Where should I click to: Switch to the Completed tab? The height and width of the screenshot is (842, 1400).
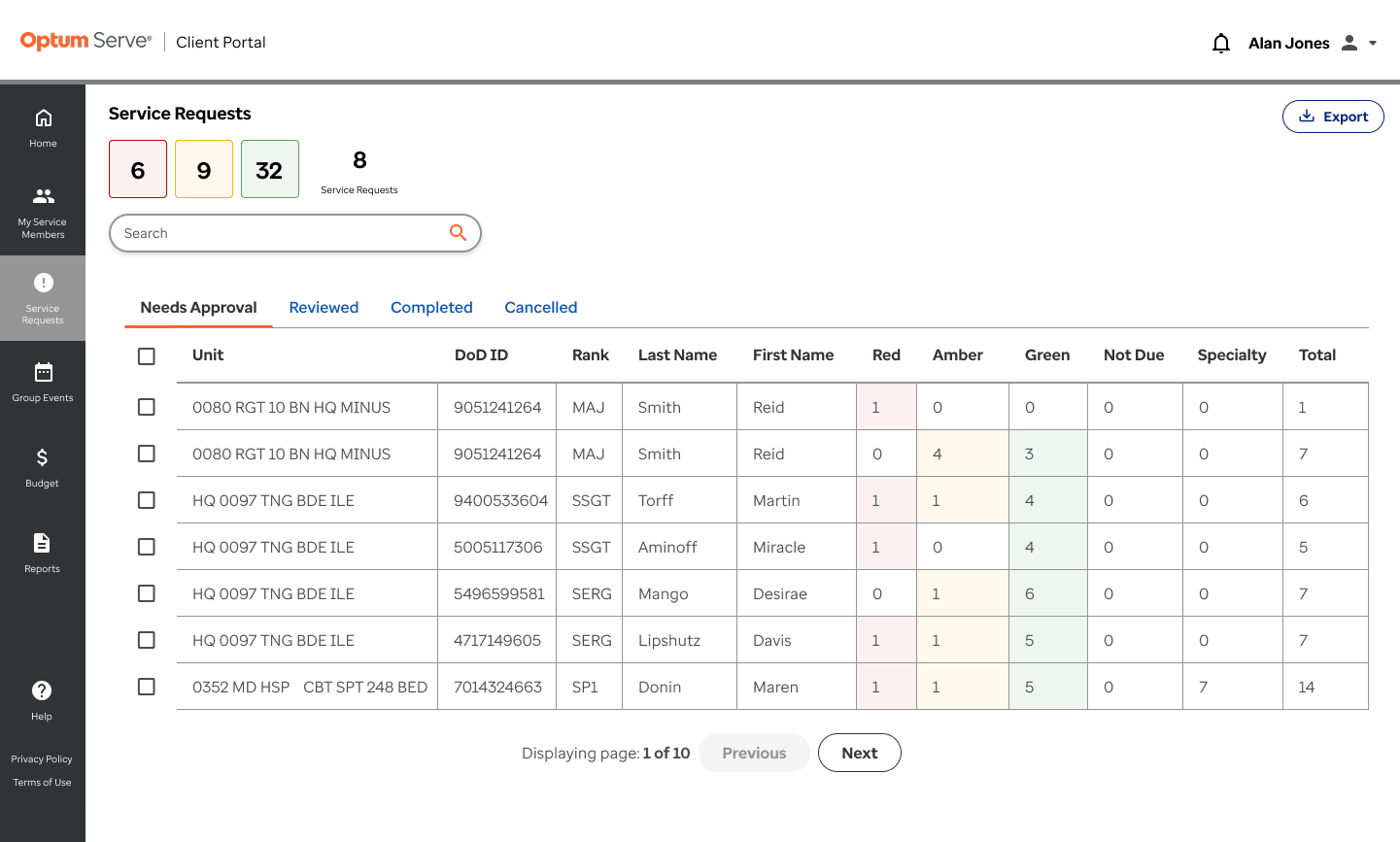pyautogui.click(x=431, y=308)
